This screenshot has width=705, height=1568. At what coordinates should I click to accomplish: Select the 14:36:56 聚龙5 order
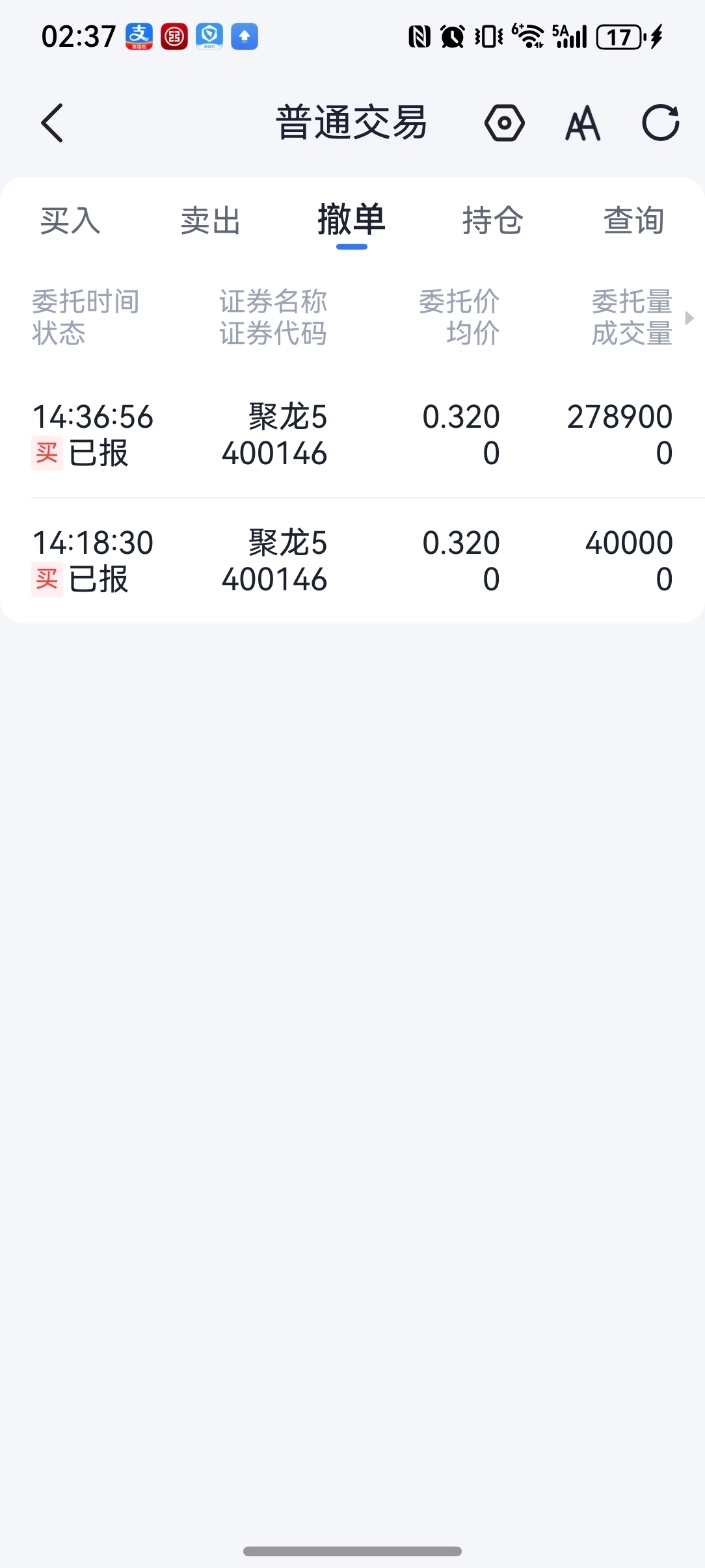coord(352,434)
